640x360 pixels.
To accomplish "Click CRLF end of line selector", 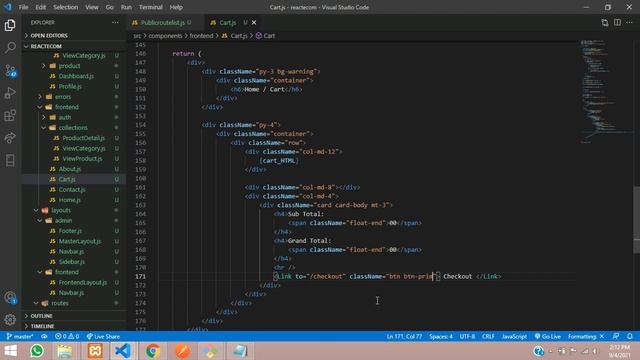I will 488,336.
